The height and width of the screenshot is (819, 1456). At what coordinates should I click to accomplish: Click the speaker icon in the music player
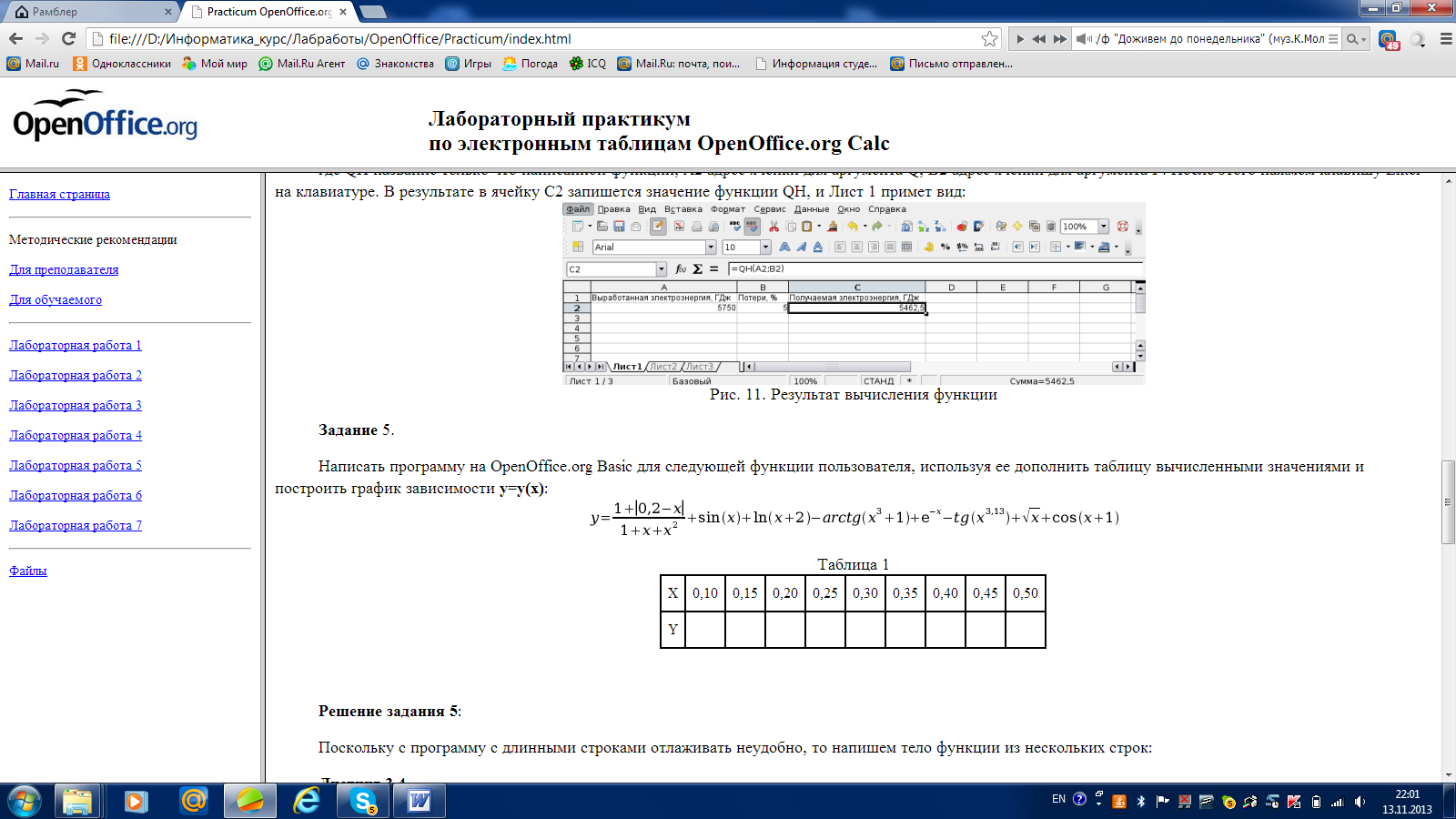coord(1084,39)
